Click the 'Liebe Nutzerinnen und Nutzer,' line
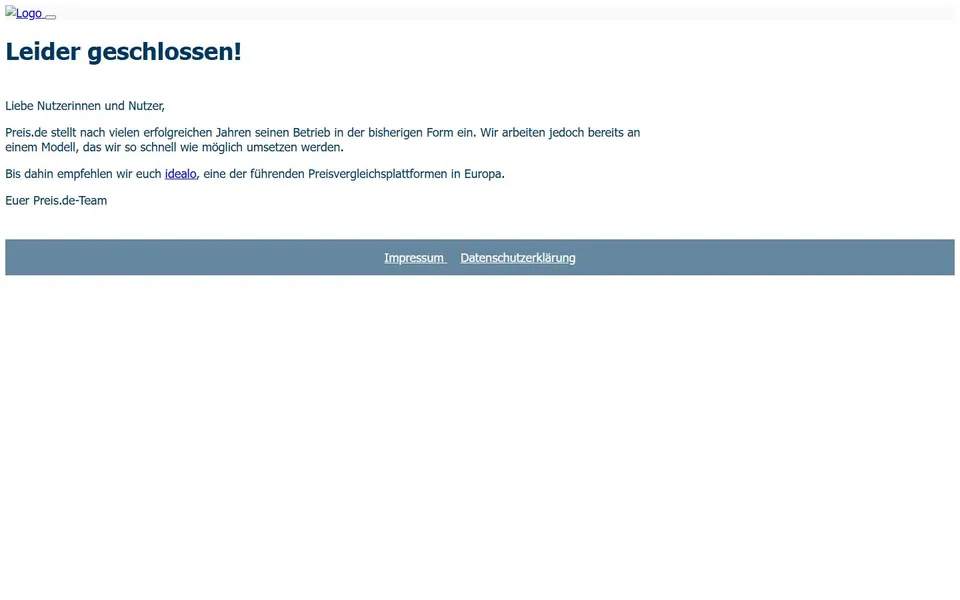 pyautogui.click(x=85, y=106)
